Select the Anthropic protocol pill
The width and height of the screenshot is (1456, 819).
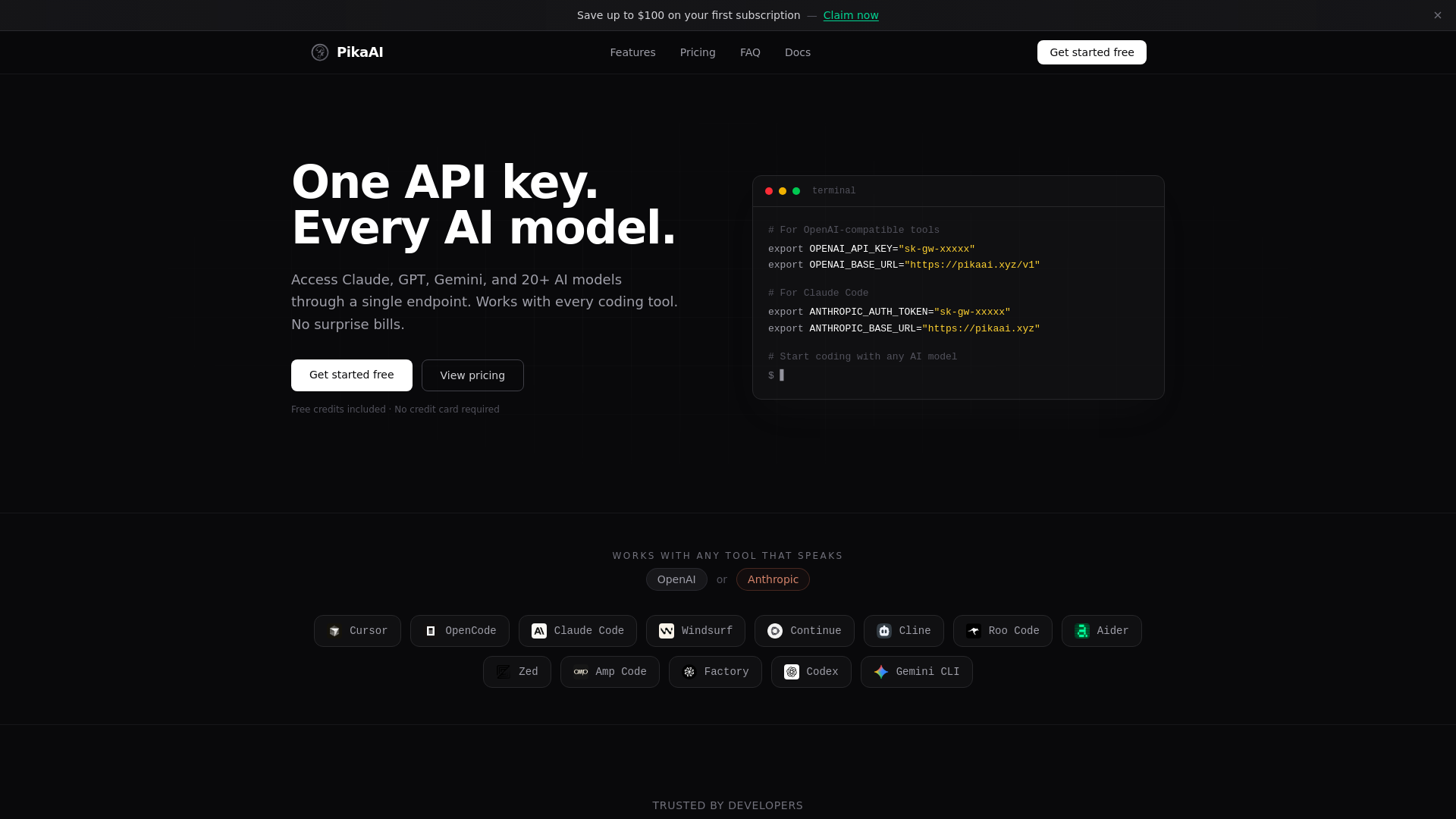point(773,579)
